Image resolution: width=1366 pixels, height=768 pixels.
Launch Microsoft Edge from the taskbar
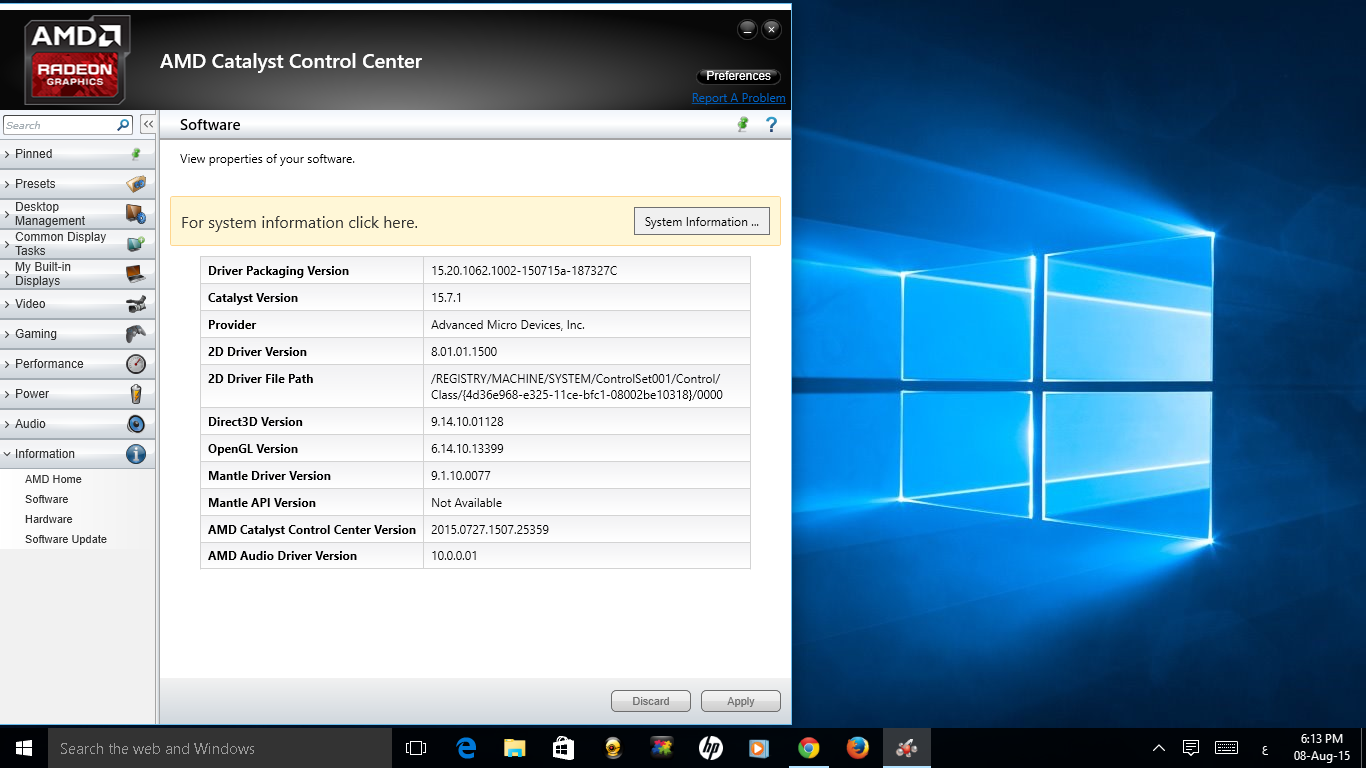point(466,748)
